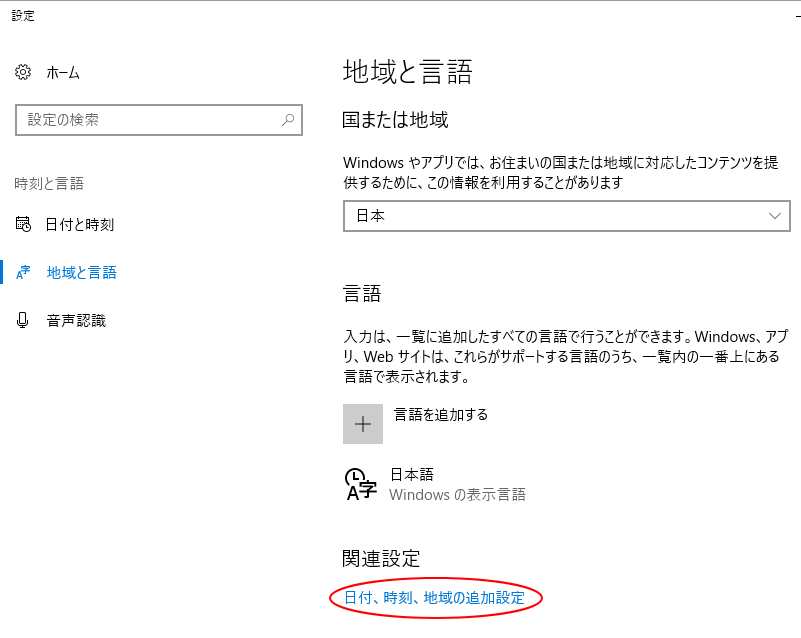
Task: Click the plus icon to add language
Action: click(x=363, y=424)
